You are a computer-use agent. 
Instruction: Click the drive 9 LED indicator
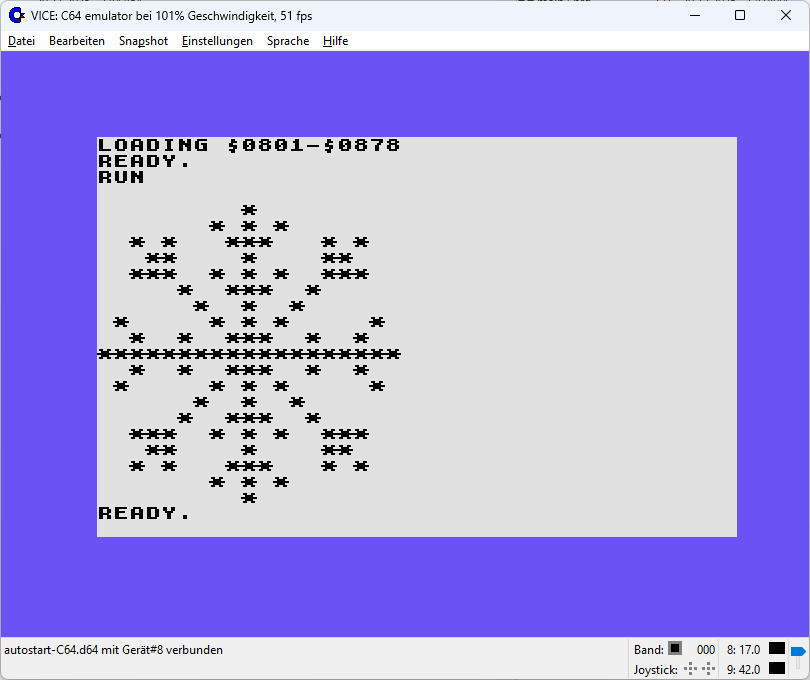pos(776,669)
